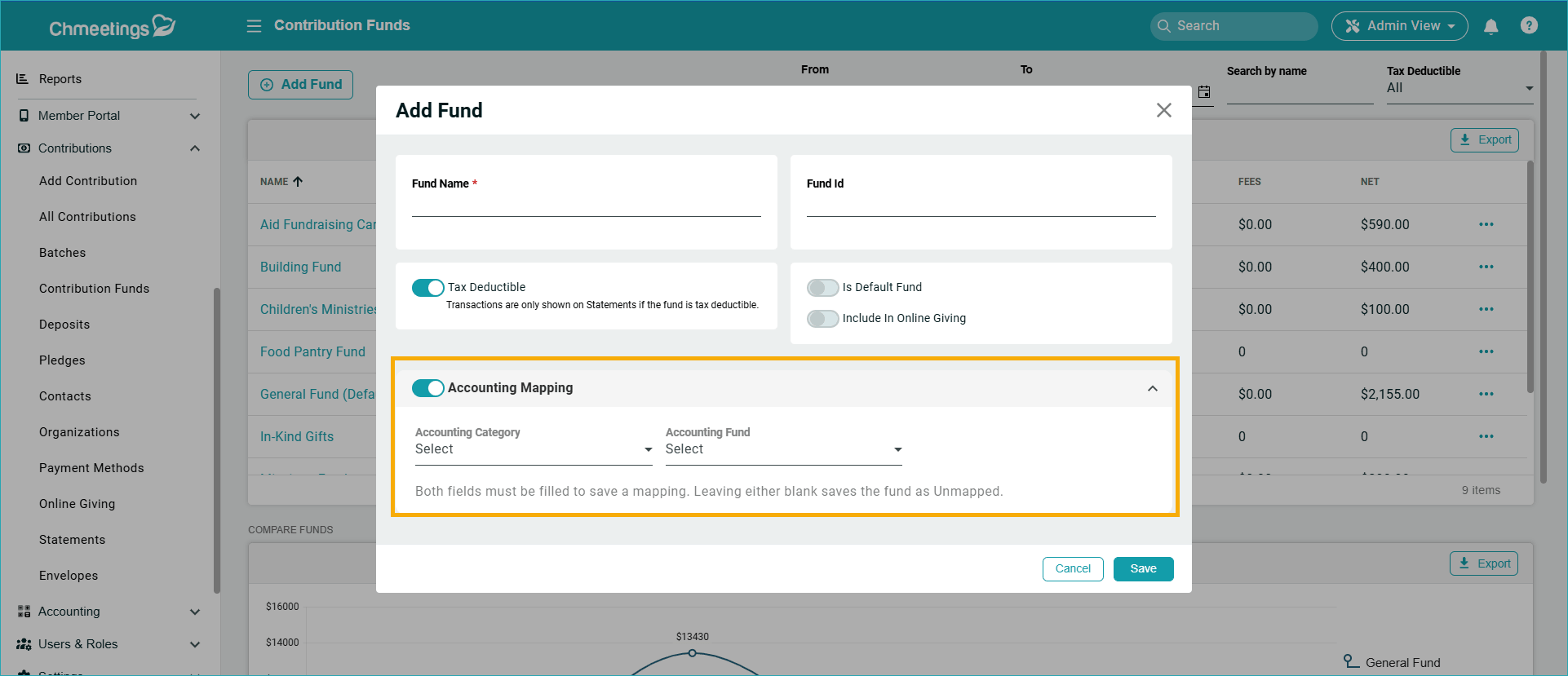The image size is (1568, 676).
Task: Open Online Giving in sidebar
Action: pyautogui.click(x=77, y=504)
